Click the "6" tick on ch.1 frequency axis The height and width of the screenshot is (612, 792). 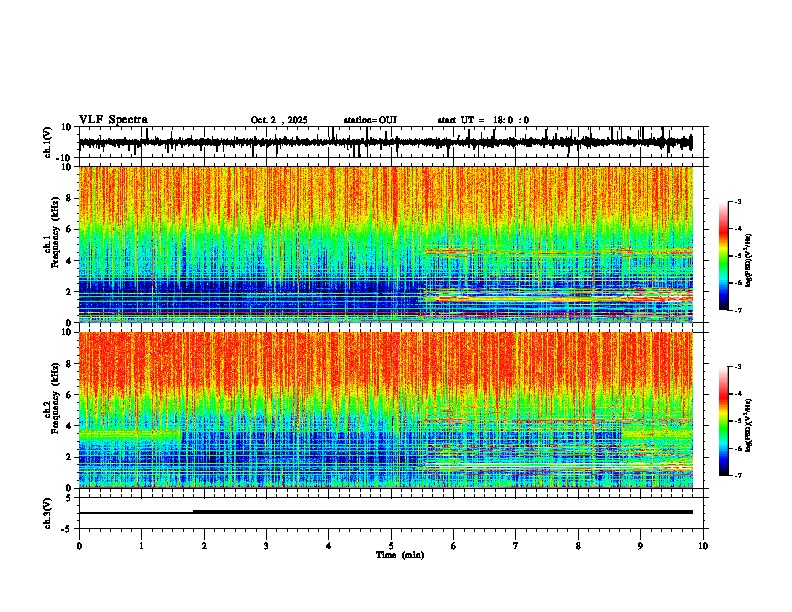70,229
